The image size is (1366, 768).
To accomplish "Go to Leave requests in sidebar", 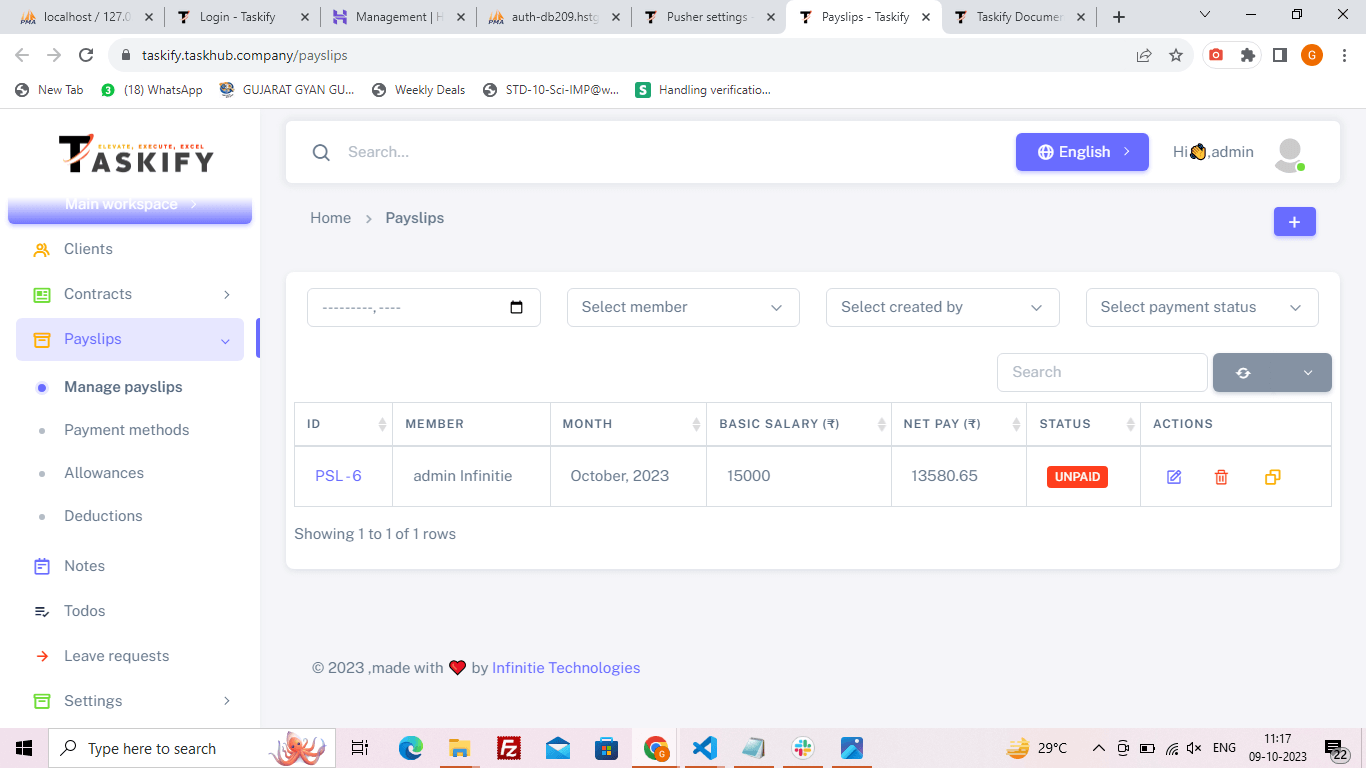I will 116,656.
